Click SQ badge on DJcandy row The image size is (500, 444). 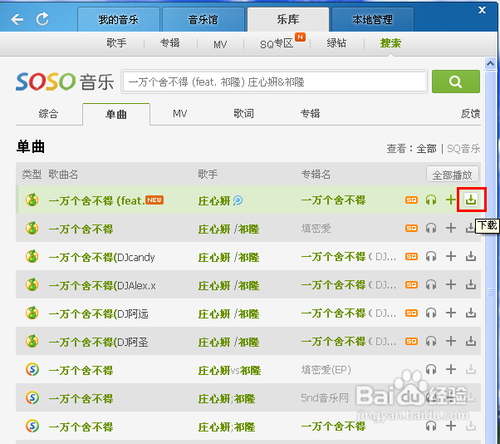tap(411, 256)
